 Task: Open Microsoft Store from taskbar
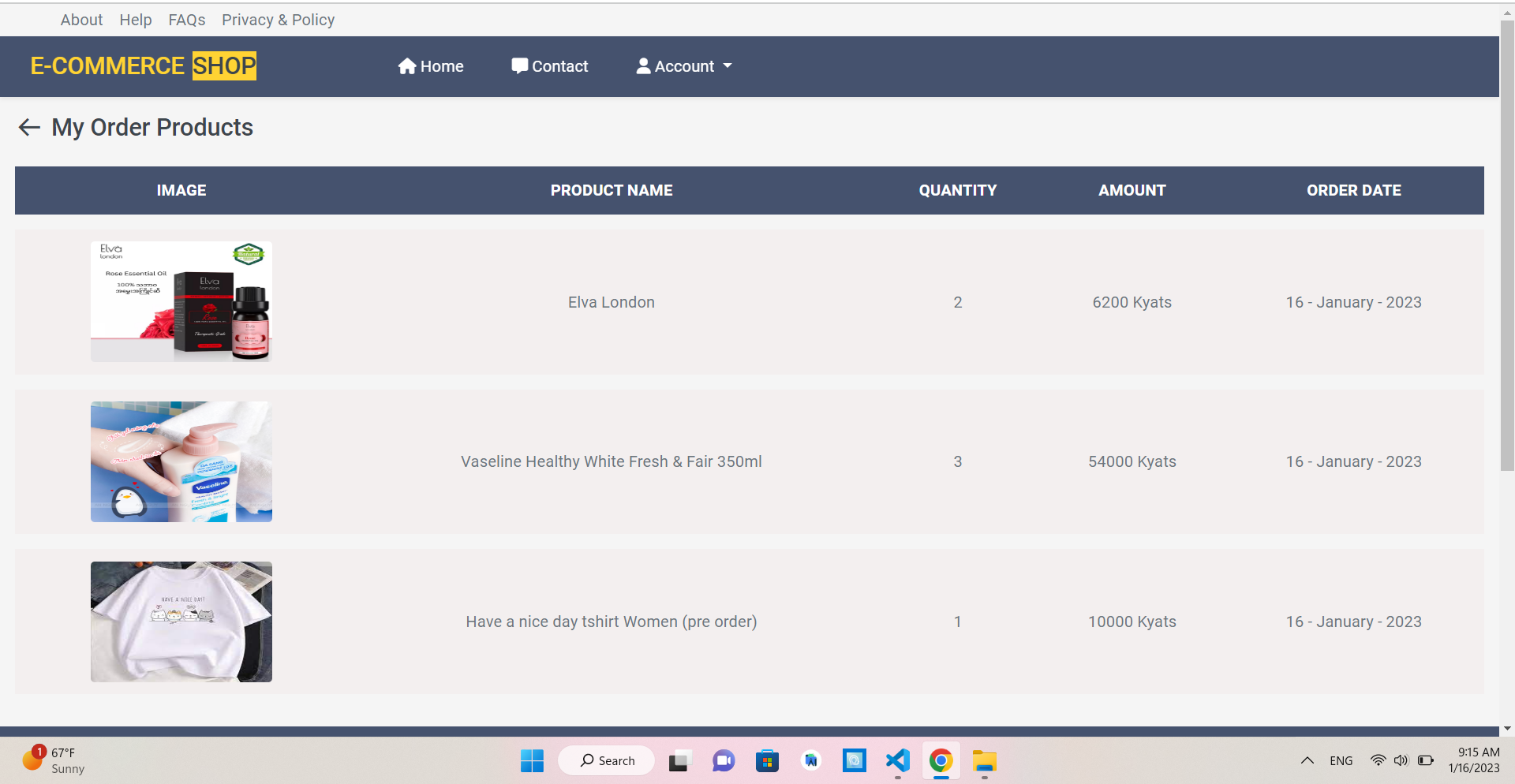(x=767, y=761)
